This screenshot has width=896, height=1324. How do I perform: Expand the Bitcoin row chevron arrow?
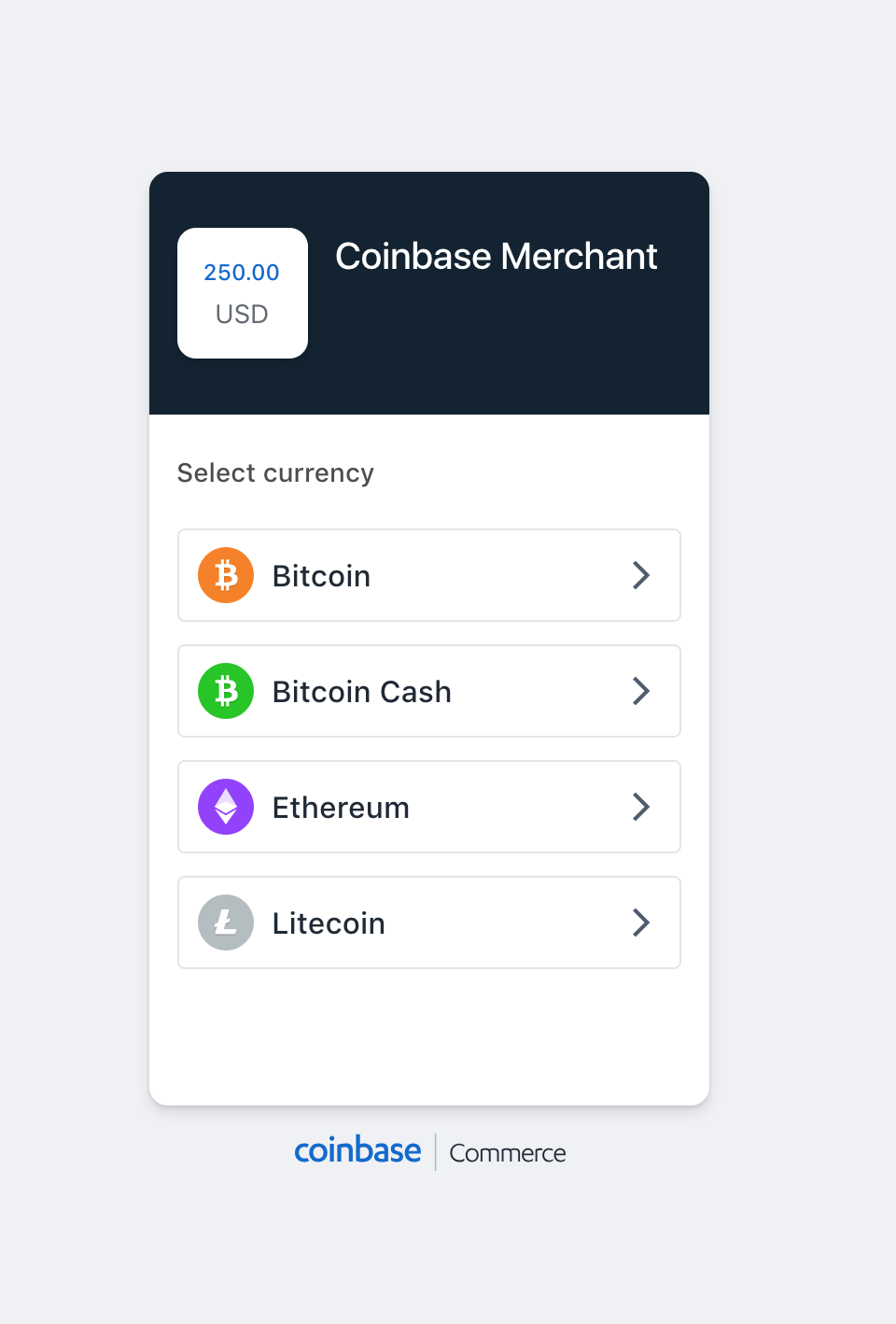[x=640, y=575]
